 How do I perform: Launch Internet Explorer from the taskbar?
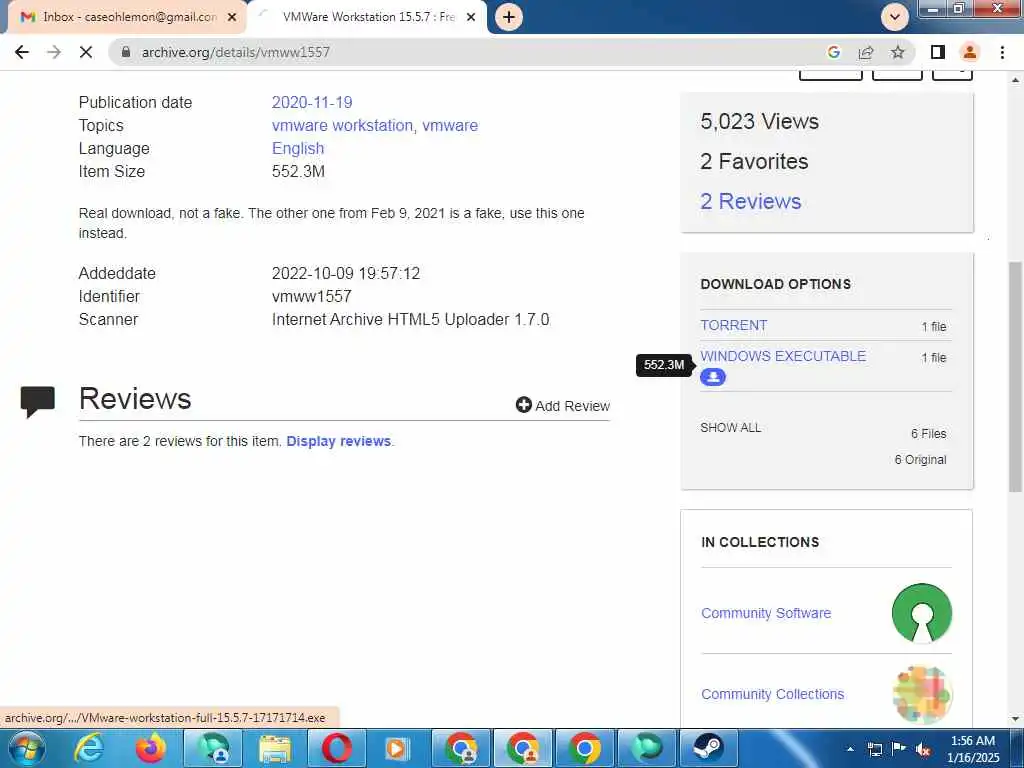click(x=88, y=748)
